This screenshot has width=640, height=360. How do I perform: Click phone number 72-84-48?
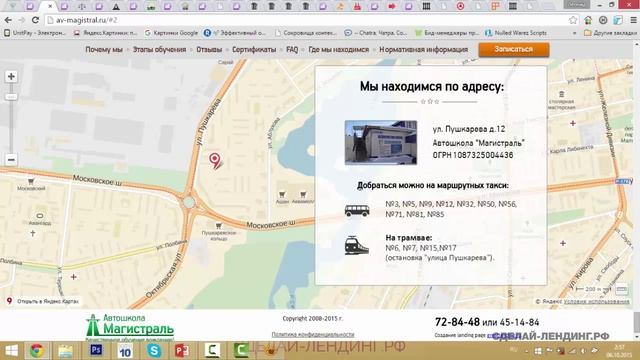click(457, 322)
